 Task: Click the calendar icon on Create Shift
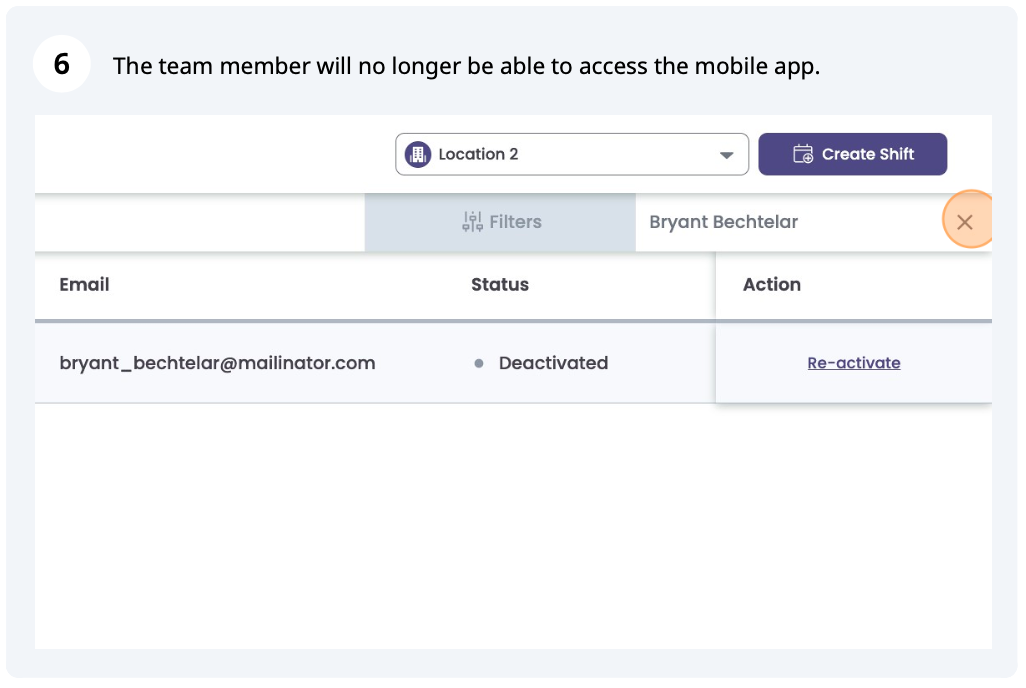(802, 154)
